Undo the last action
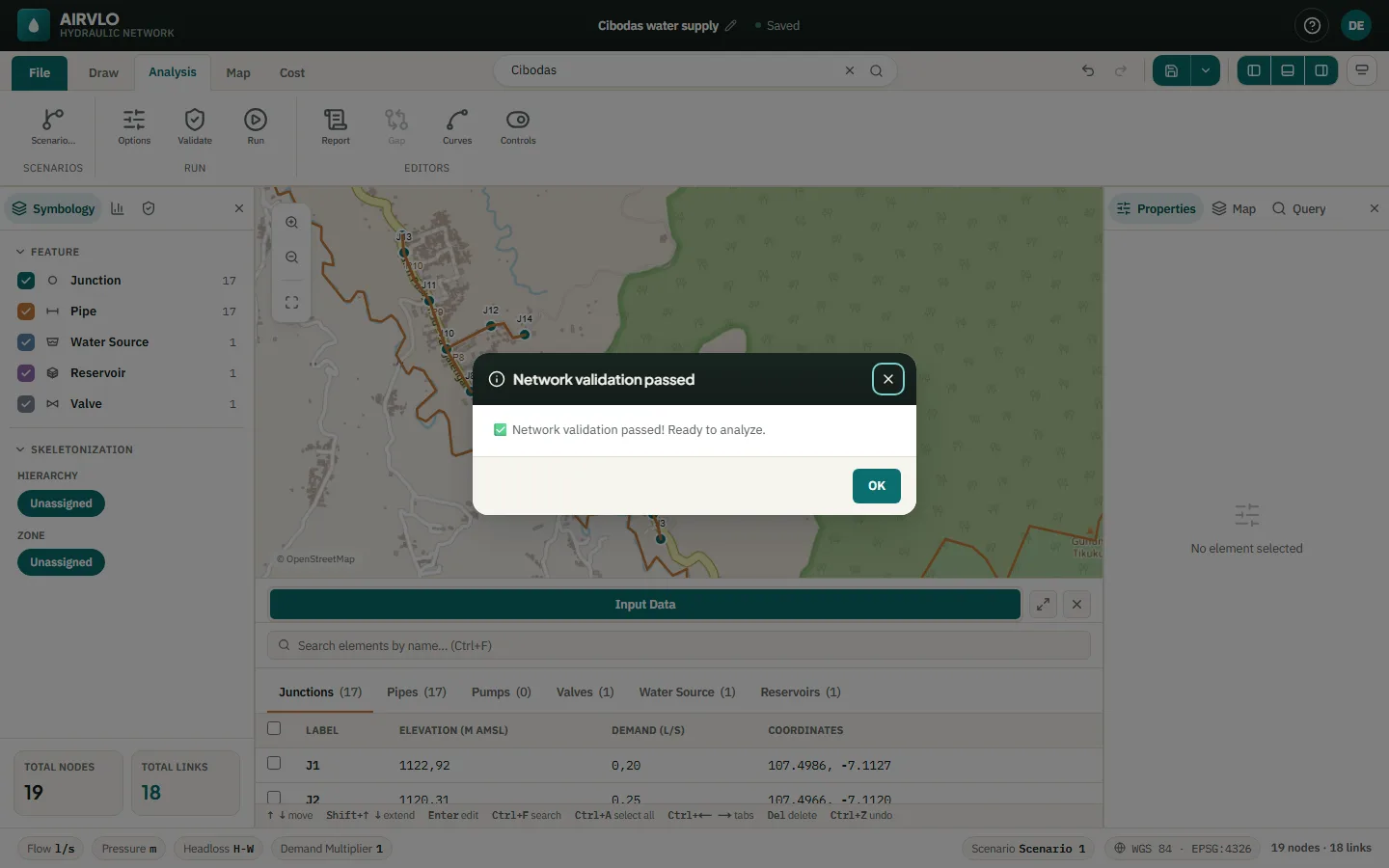The width and height of the screenshot is (1389, 868). point(1088,70)
